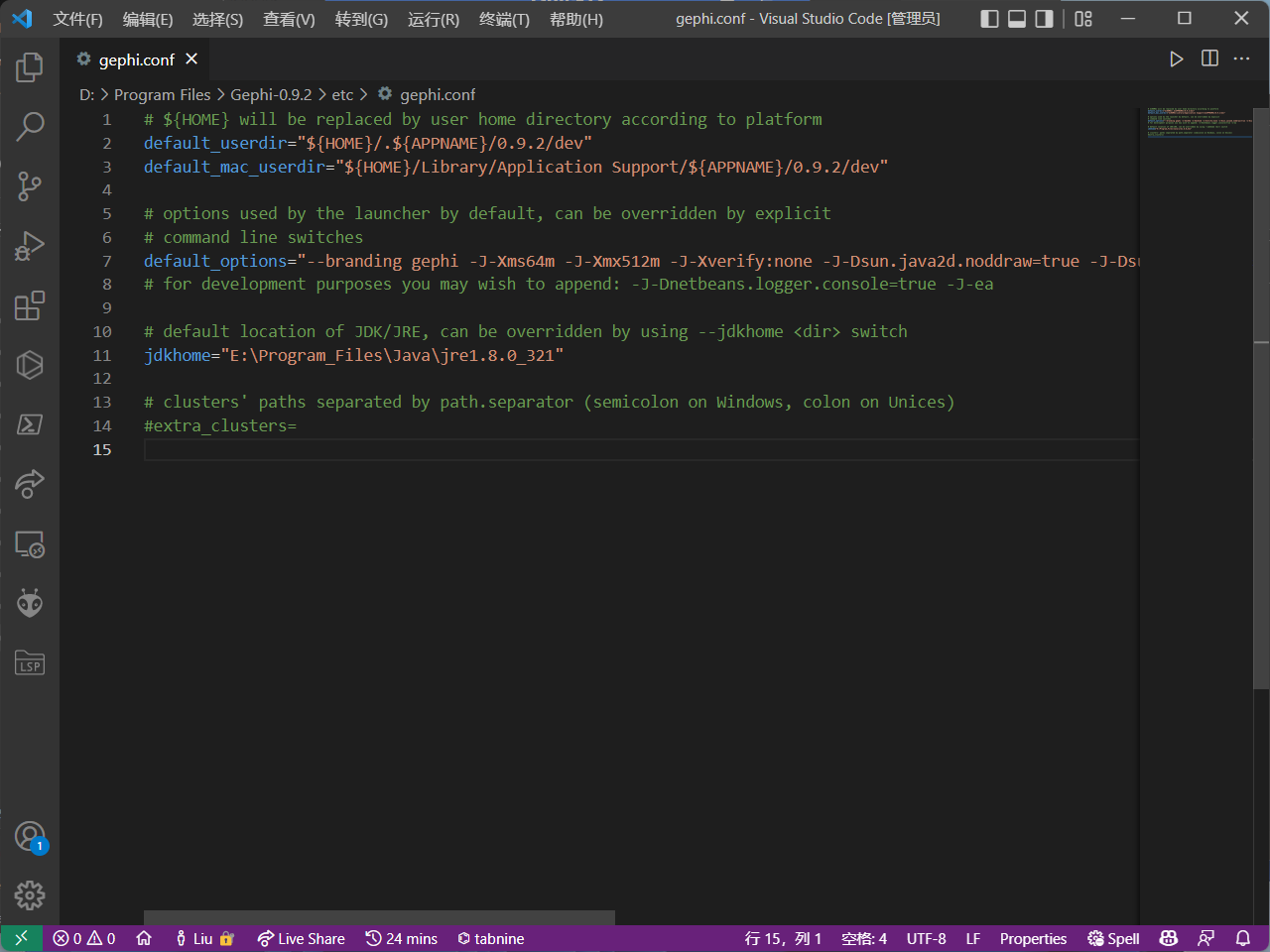1270x952 pixels.
Task: Go to line via row 15 column 1 indicator
Action: pyautogui.click(x=783, y=938)
